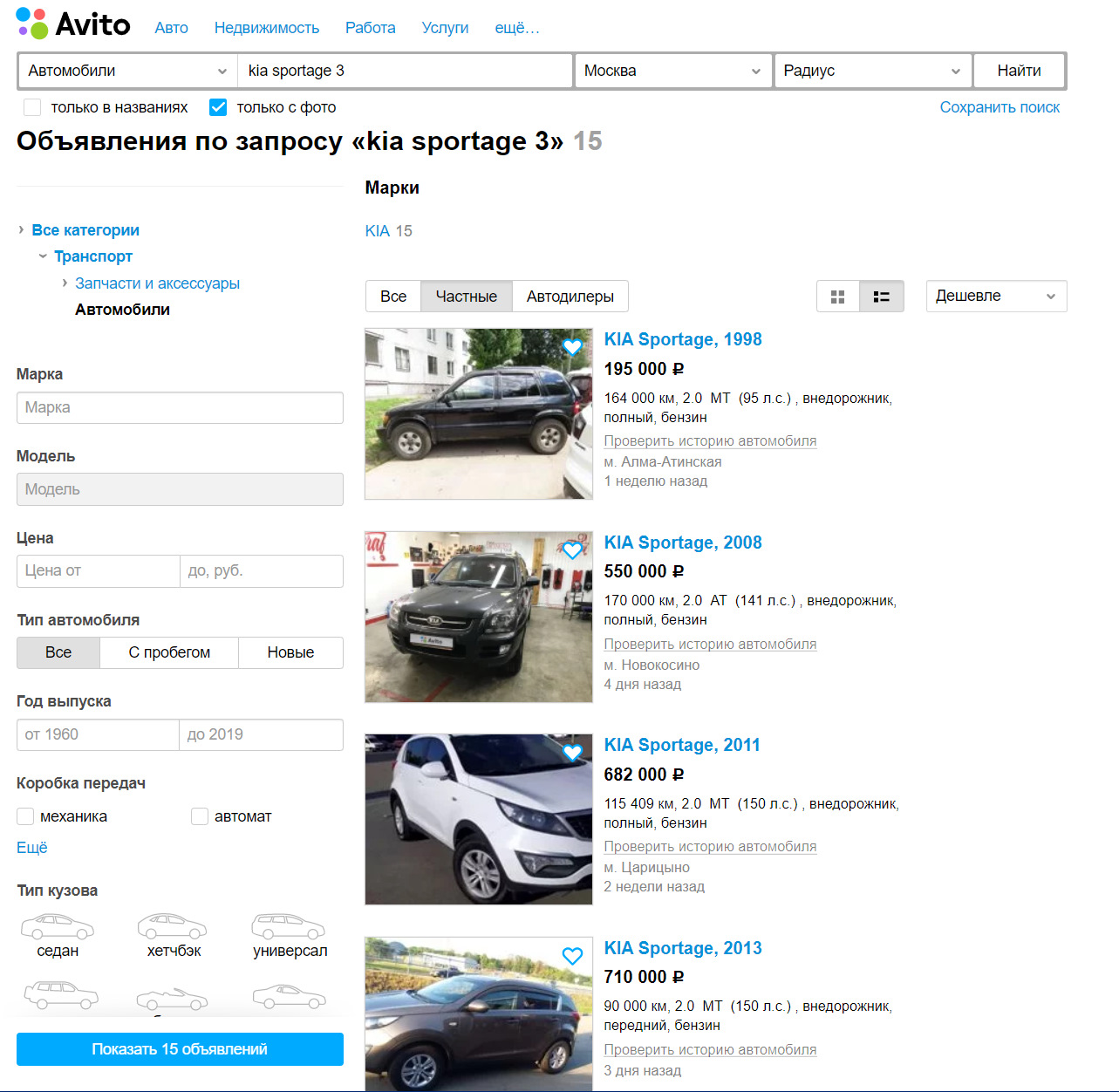1119x1092 pixels.
Task: Open the 'до 2019' year dropdown
Action: pyautogui.click(x=261, y=734)
